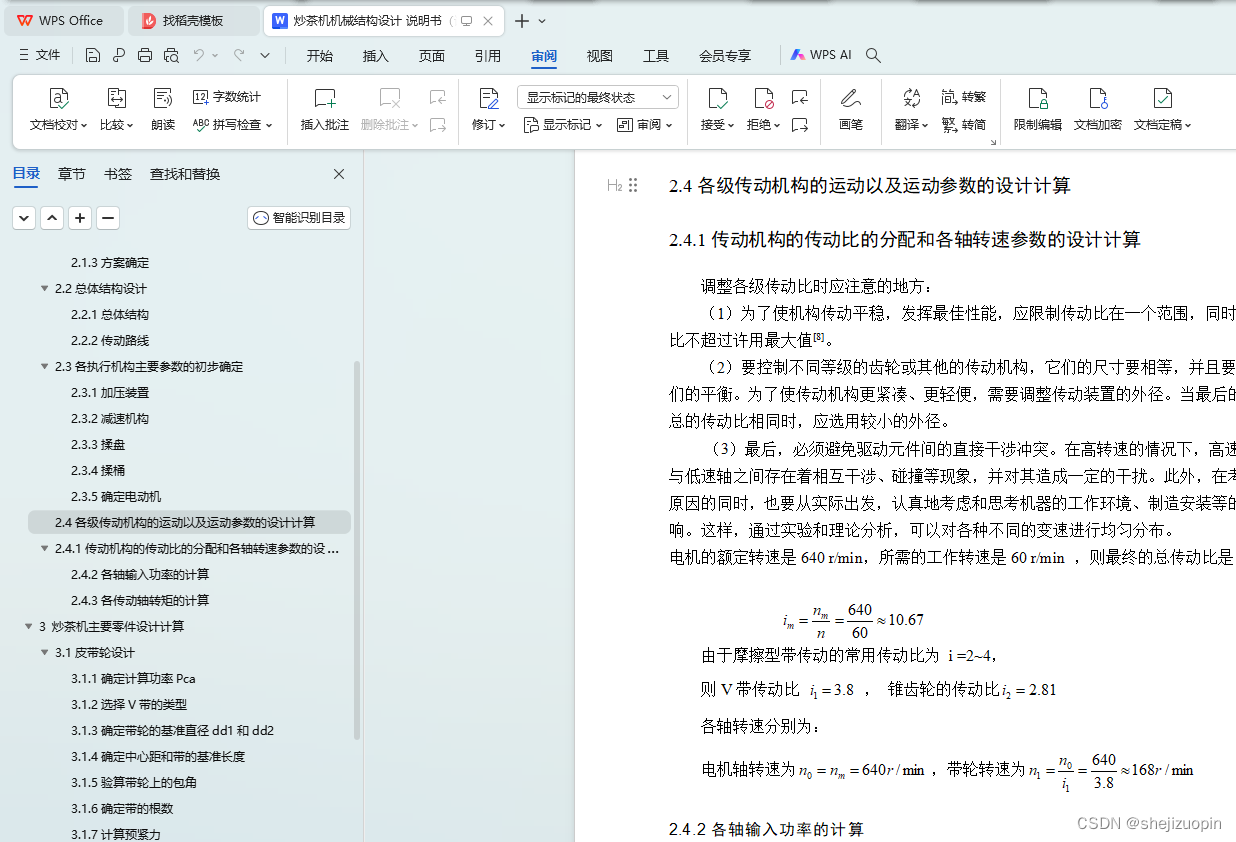Collapse the 2.3 各执行机构主要参数的初步确定 node
Viewport: 1236px width, 842px height.
tap(44, 366)
